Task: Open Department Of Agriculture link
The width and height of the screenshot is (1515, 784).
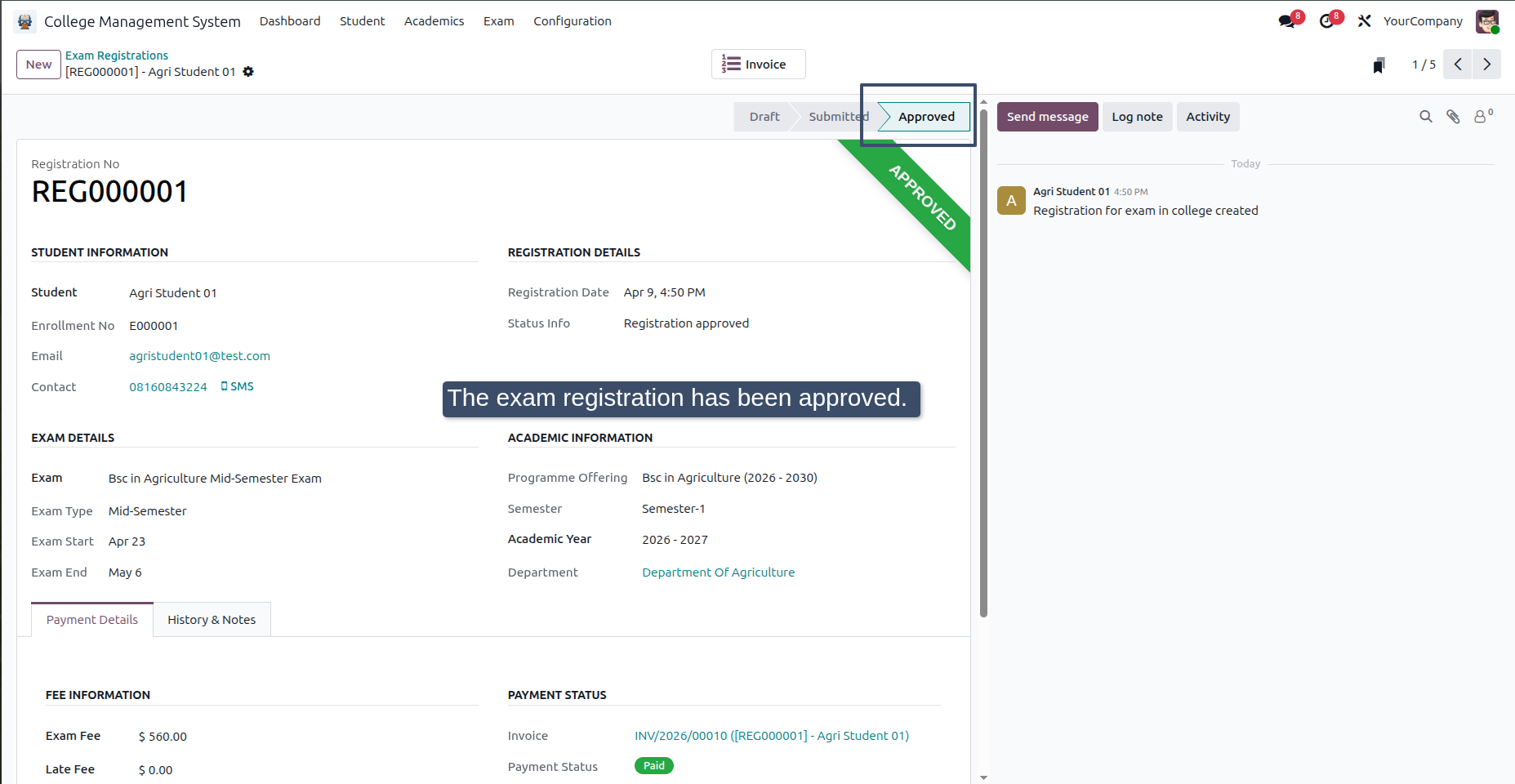Action: 718,572
